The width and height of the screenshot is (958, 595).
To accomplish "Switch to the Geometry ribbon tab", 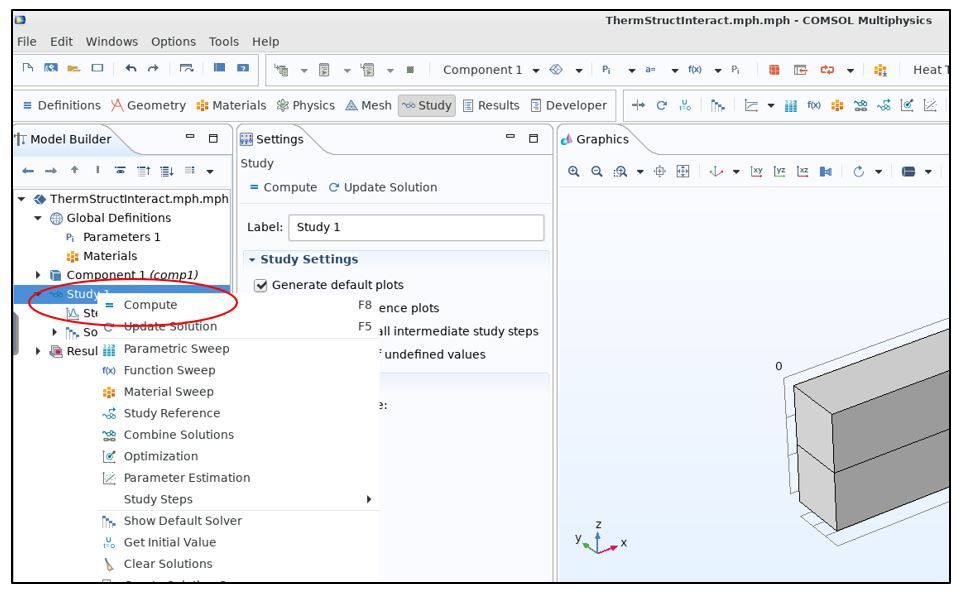I will [x=148, y=106].
